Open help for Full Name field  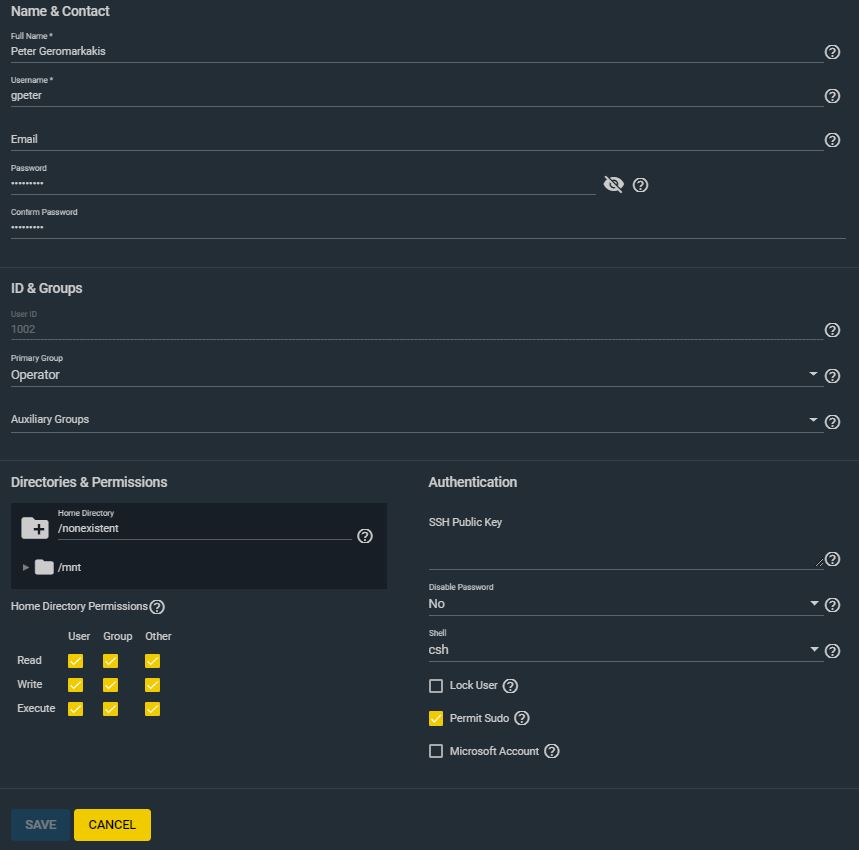click(832, 52)
